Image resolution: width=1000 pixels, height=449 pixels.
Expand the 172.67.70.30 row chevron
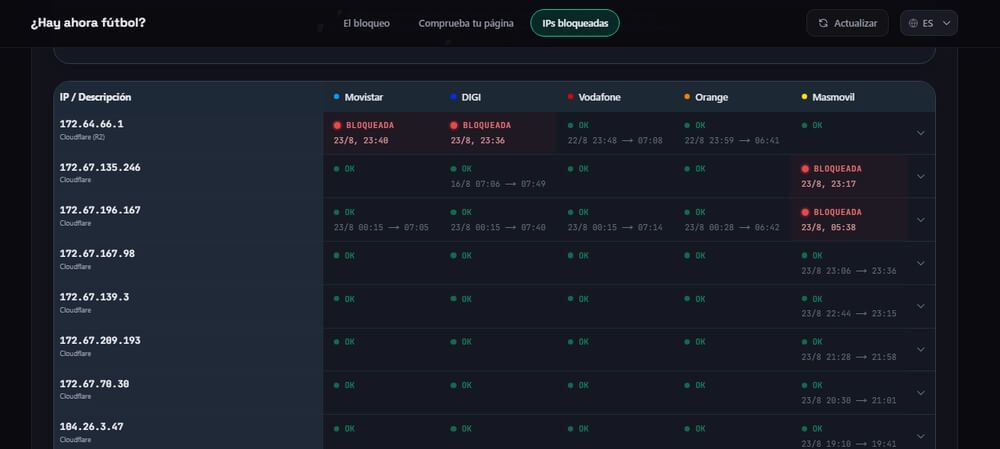(920, 393)
